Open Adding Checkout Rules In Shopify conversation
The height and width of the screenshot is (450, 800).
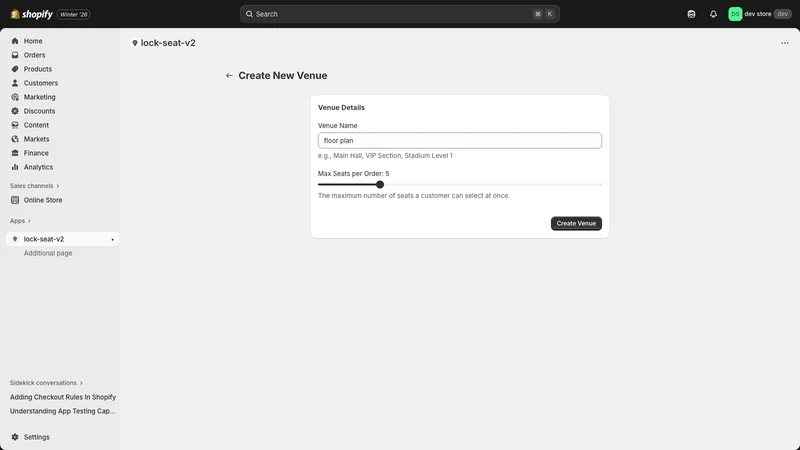[63, 397]
